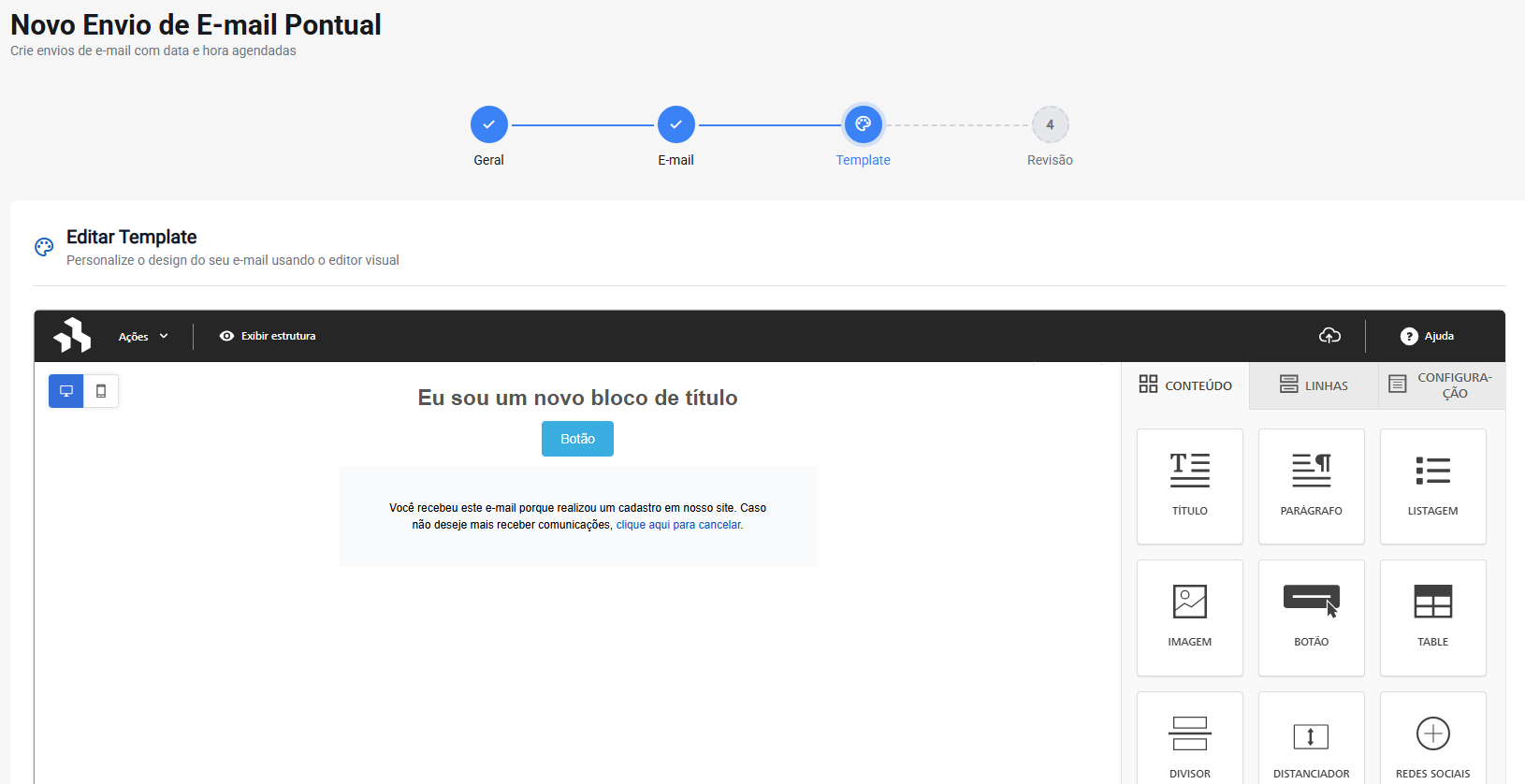The image size is (1525, 784).
Task: Click the 'clique aqui para cancelar' link
Action: point(678,525)
